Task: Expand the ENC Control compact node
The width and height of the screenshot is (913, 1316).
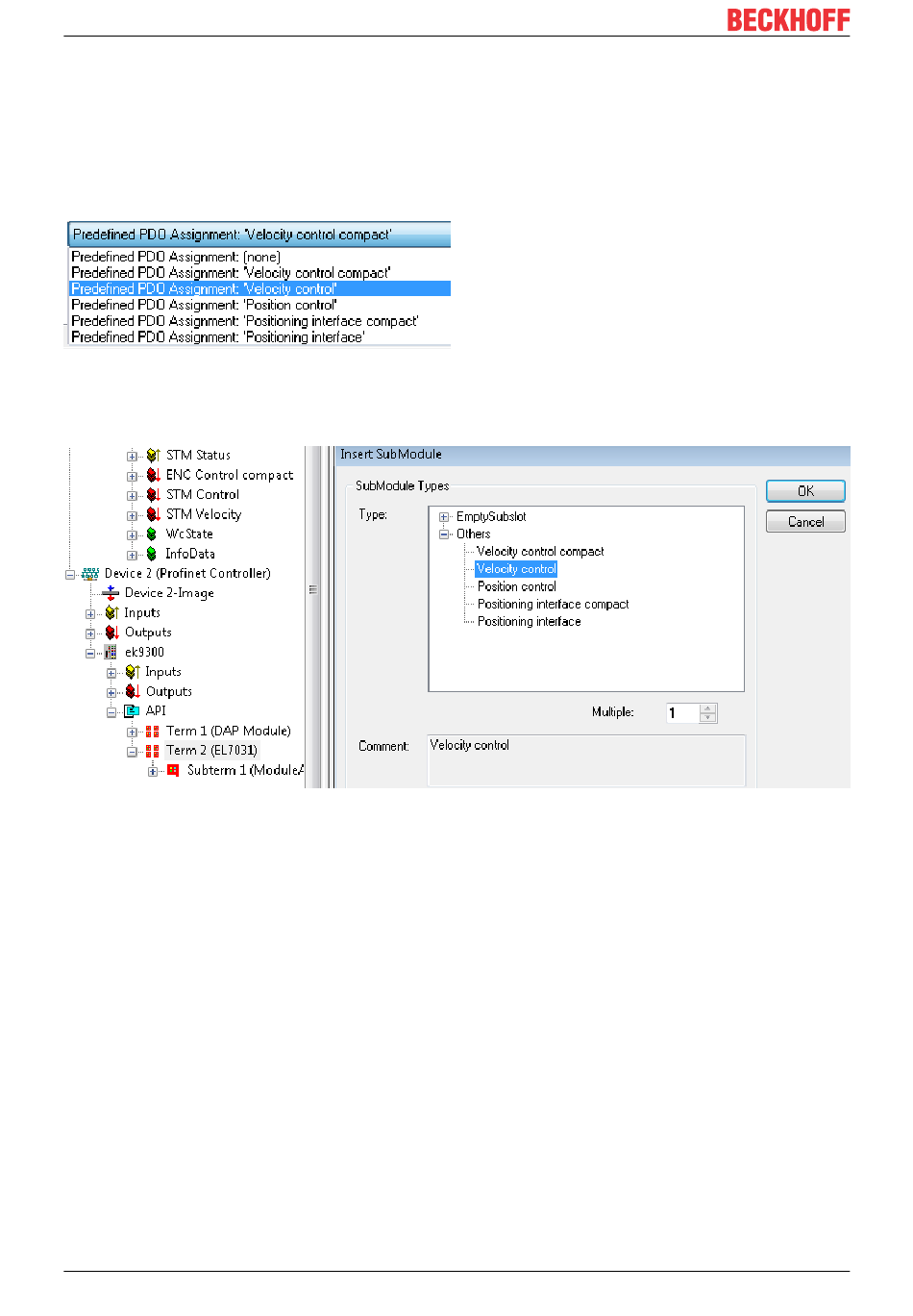Action: 133,476
